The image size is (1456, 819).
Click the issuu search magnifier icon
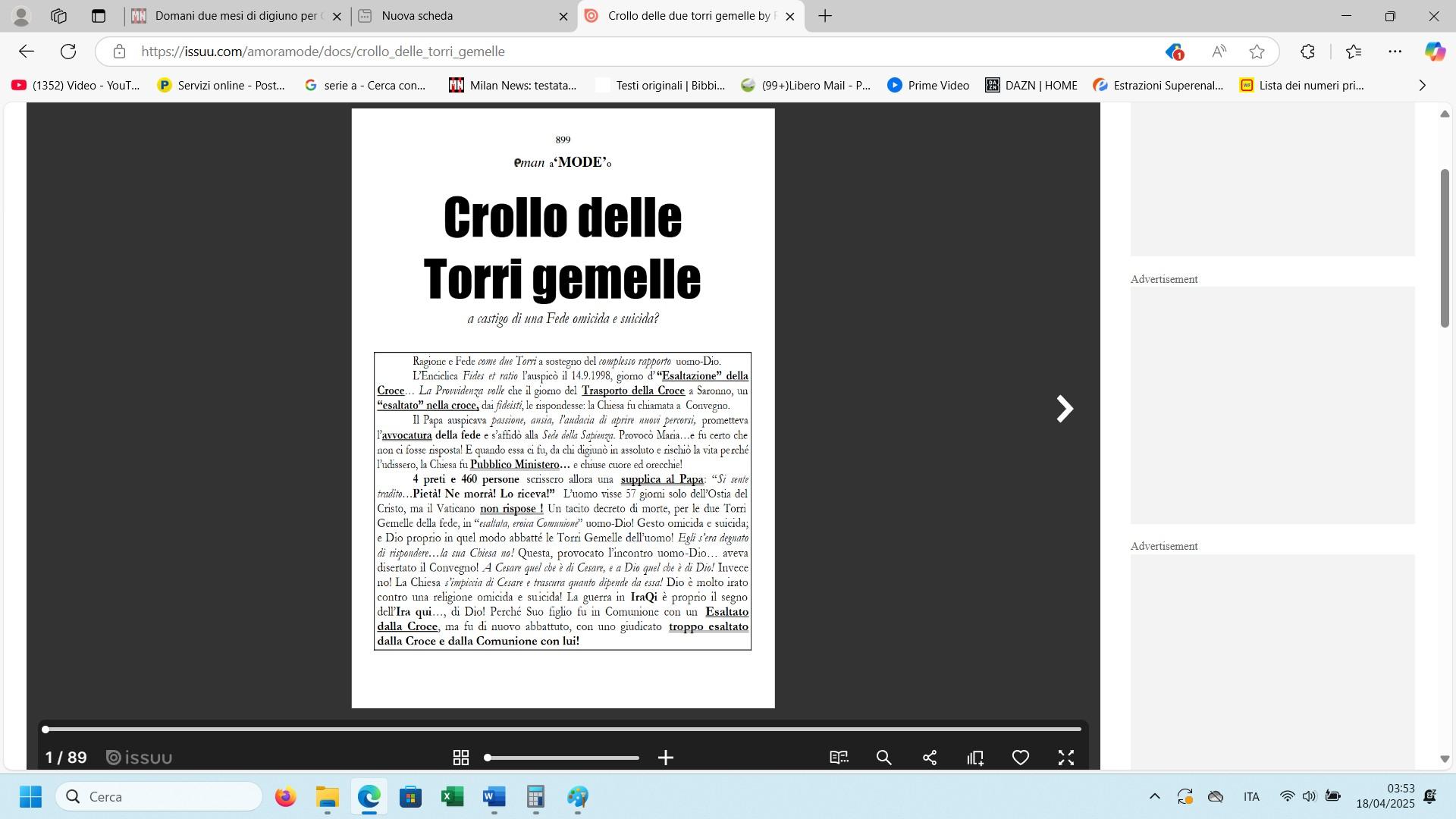point(884,758)
